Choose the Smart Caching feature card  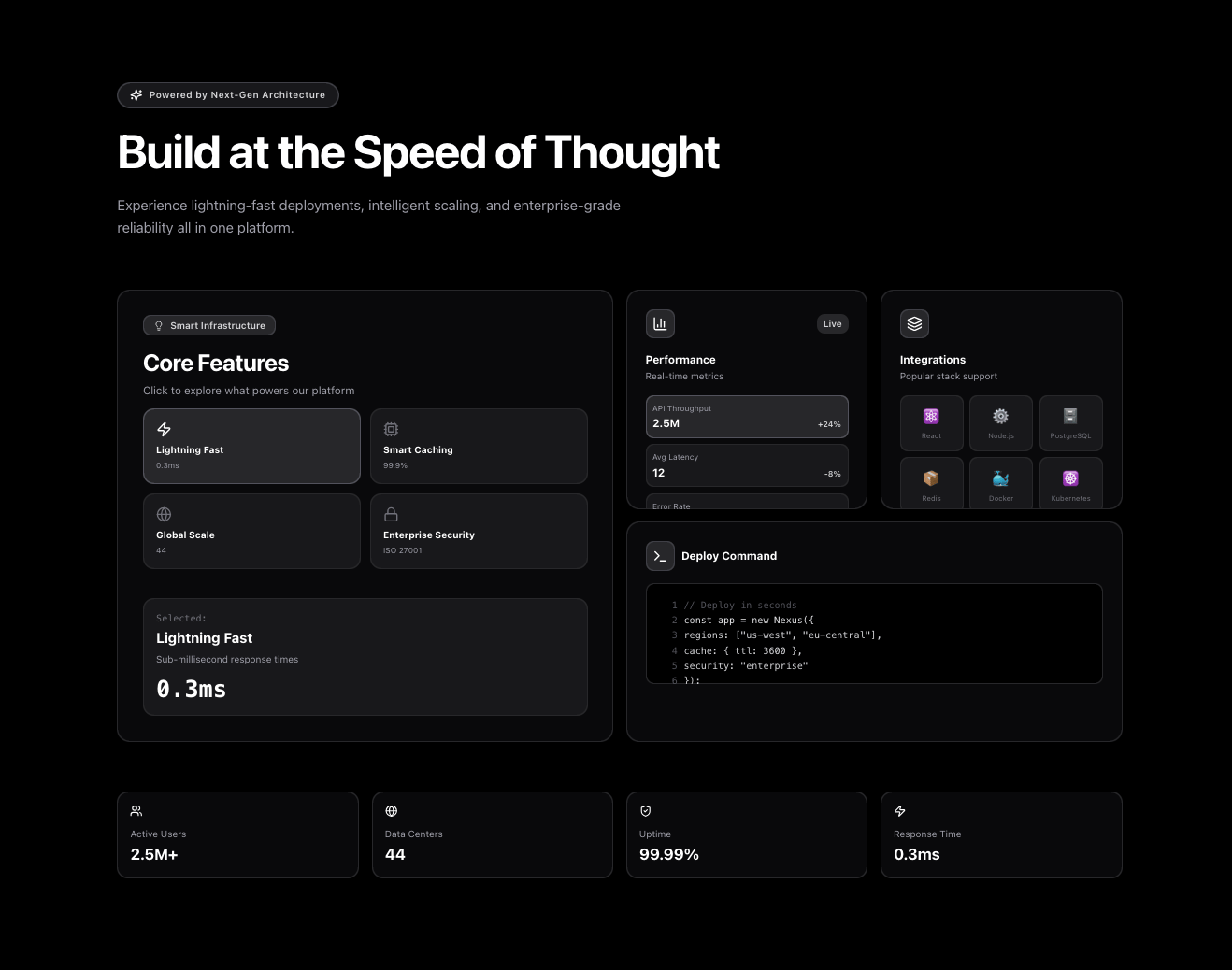coord(479,446)
